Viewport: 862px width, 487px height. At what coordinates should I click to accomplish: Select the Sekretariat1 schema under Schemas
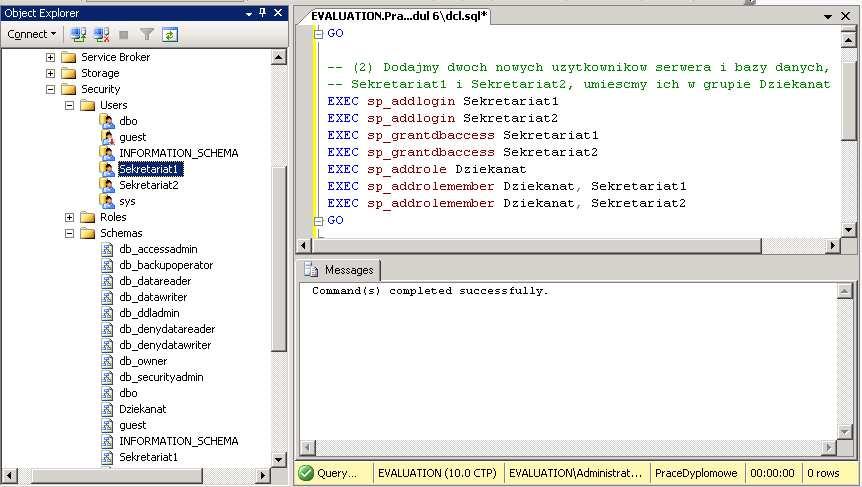(148, 457)
